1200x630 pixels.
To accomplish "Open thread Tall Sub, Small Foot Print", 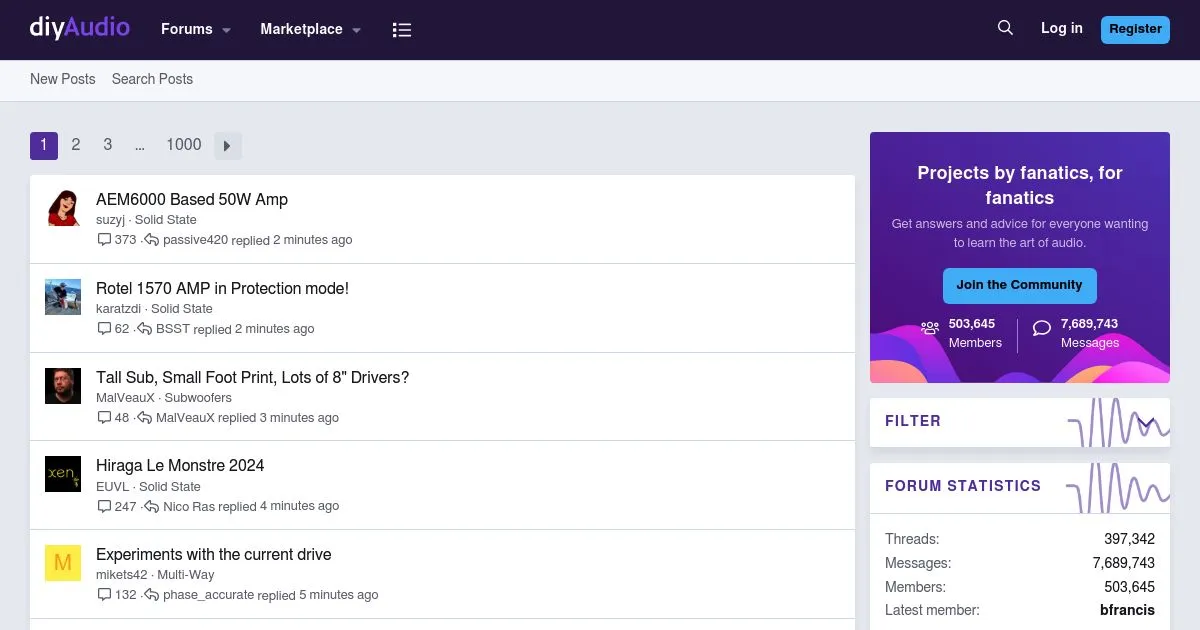I will point(252,377).
